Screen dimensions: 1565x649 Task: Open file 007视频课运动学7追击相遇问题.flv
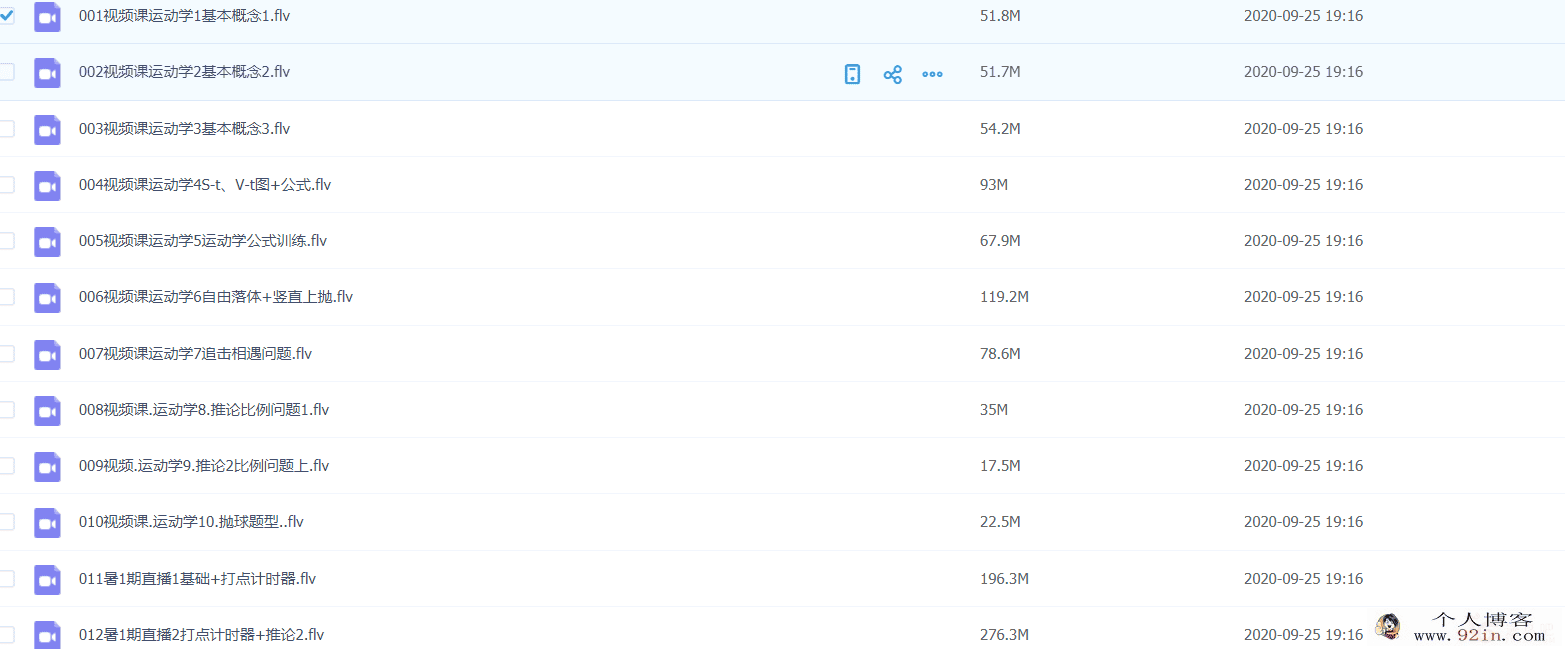click(x=196, y=353)
